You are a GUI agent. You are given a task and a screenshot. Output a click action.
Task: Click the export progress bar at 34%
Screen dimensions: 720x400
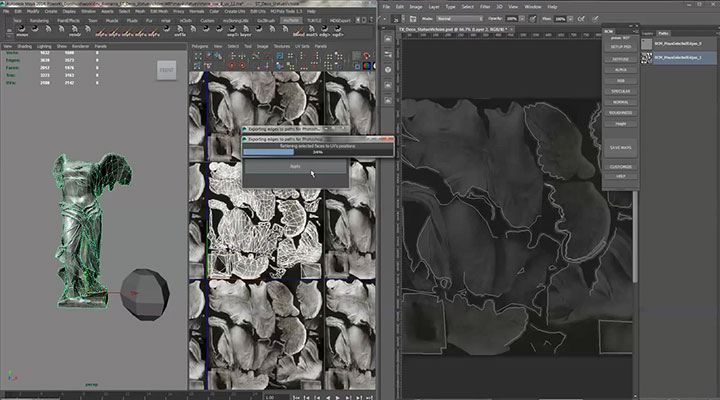[x=317, y=152]
